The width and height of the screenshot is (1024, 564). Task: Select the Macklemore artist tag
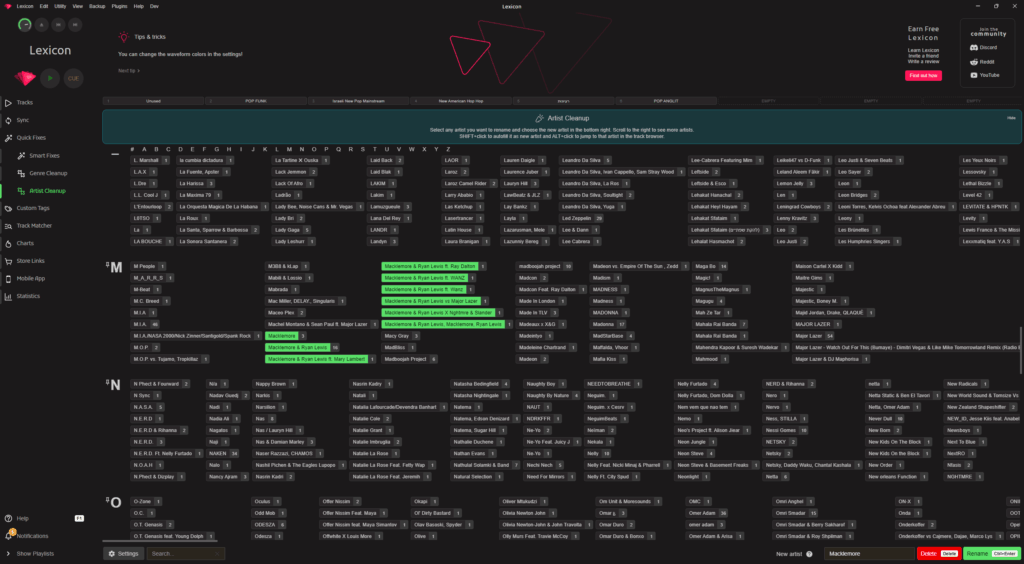283,336
